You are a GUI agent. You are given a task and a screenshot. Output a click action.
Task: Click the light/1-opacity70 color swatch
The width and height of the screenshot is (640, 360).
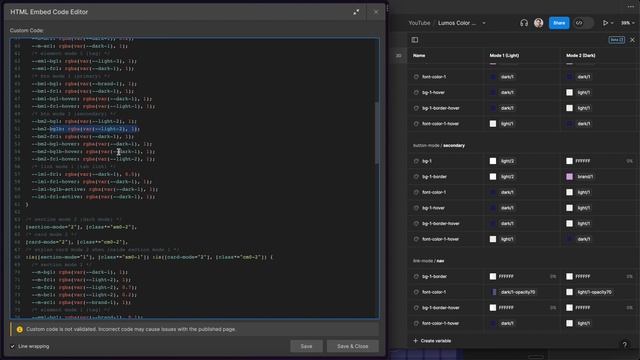569,292
